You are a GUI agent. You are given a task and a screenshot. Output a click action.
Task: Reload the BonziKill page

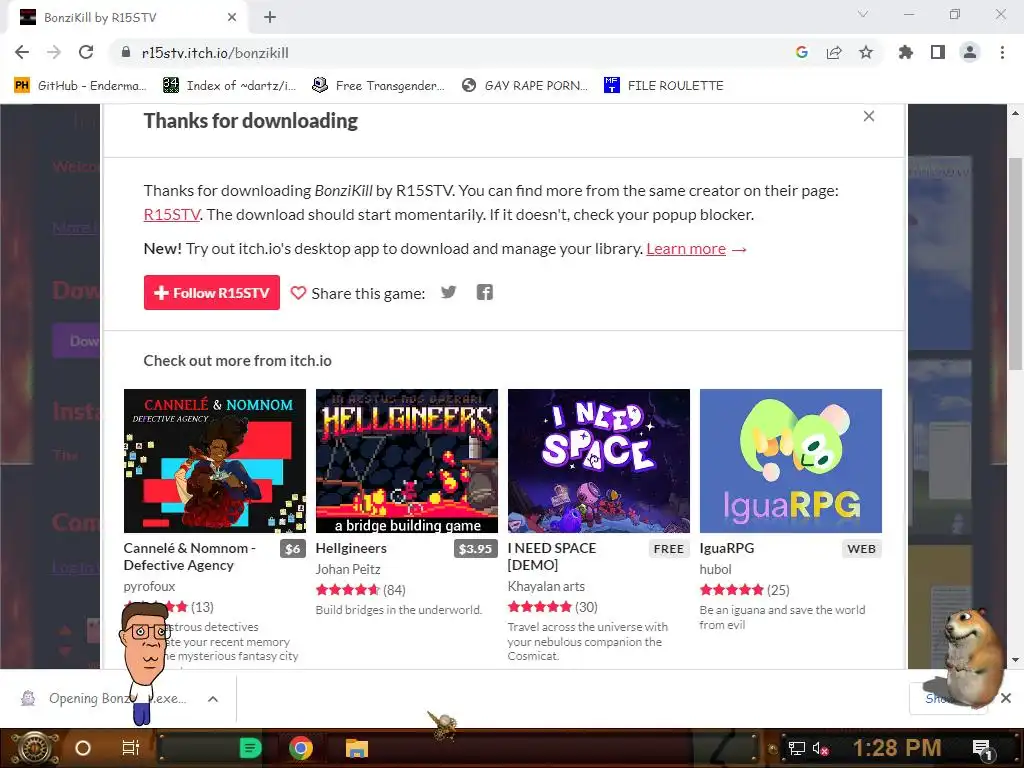click(x=86, y=52)
